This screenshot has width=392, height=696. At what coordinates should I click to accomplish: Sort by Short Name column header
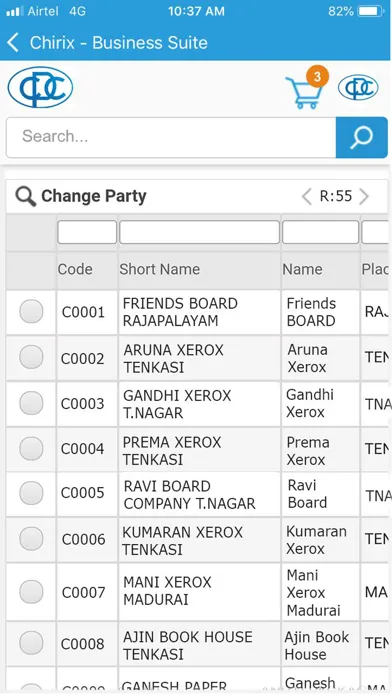point(160,269)
